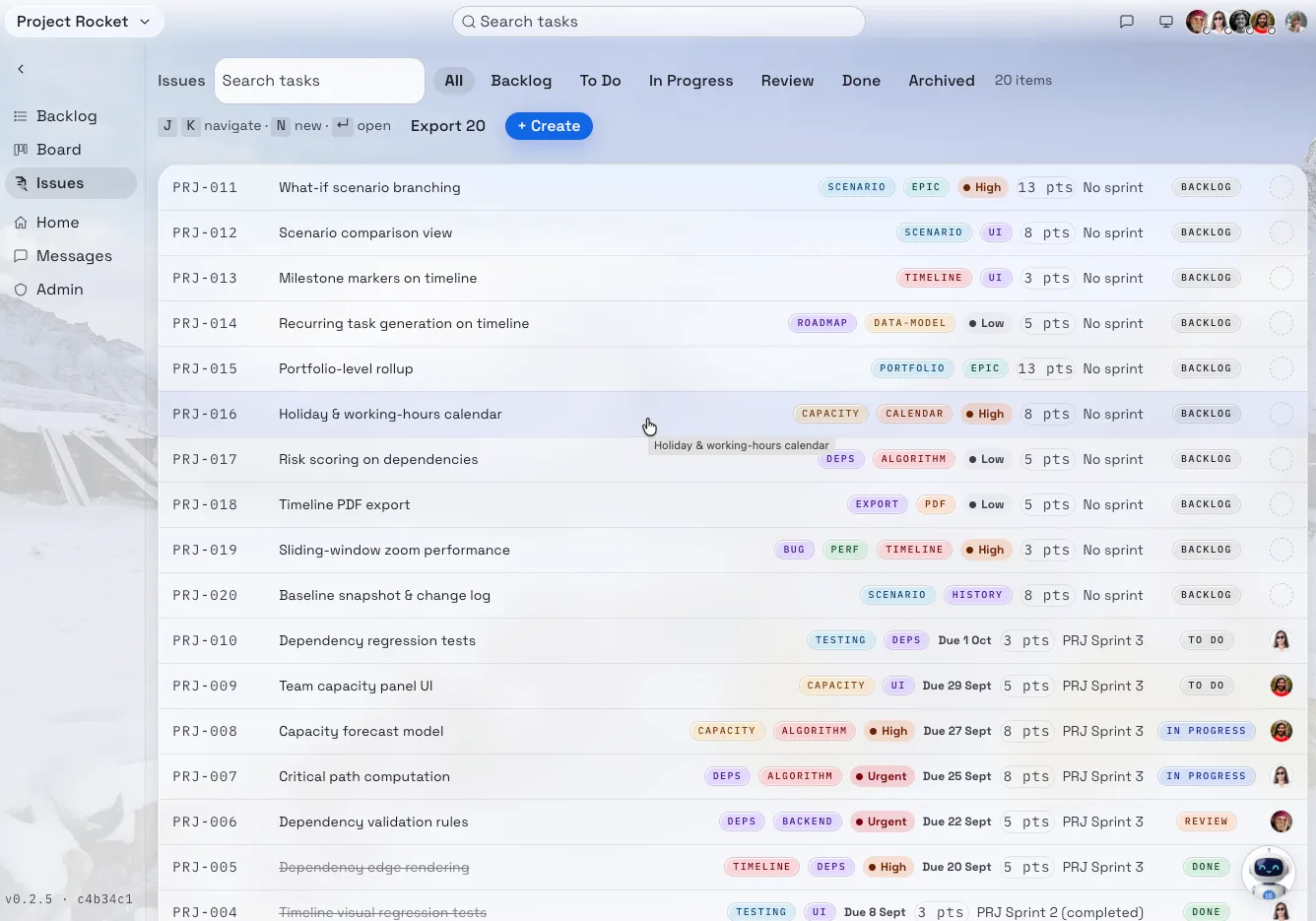1316x921 pixels.
Task: Click empty assignee circle on PRJ-014 row
Action: [x=1282, y=323]
